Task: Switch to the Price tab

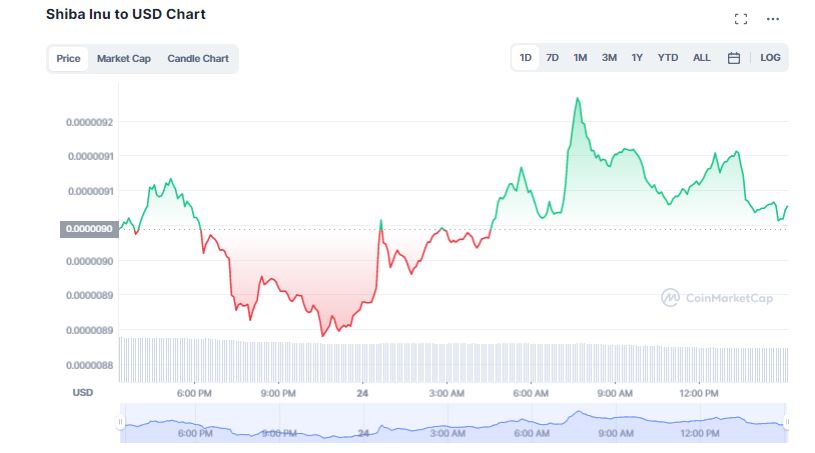Action: tap(68, 58)
